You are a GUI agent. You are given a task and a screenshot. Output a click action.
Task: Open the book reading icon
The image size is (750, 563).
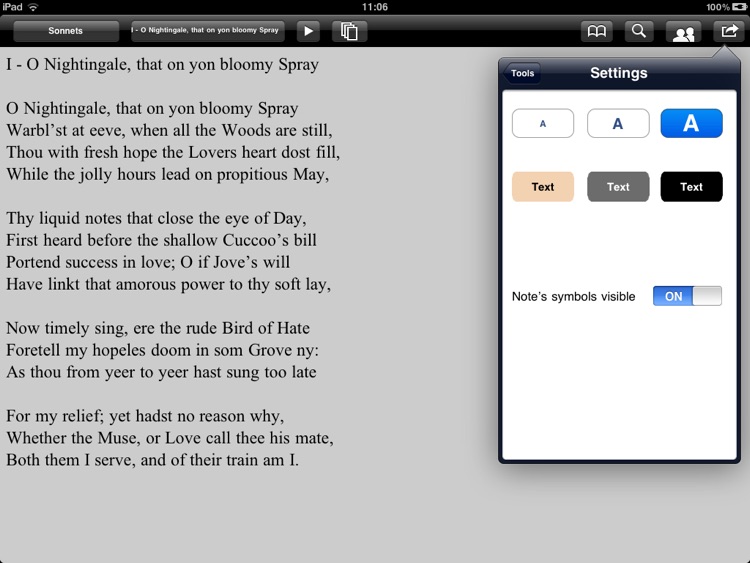[596, 32]
